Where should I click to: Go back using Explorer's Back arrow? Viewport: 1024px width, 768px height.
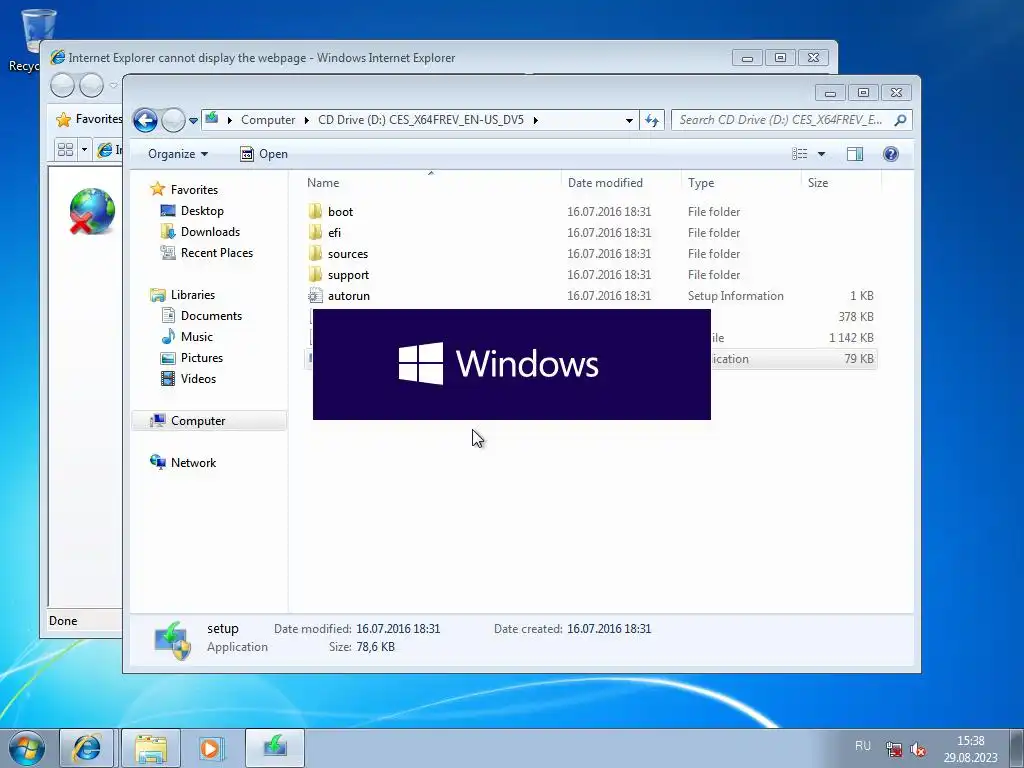tap(145, 120)
